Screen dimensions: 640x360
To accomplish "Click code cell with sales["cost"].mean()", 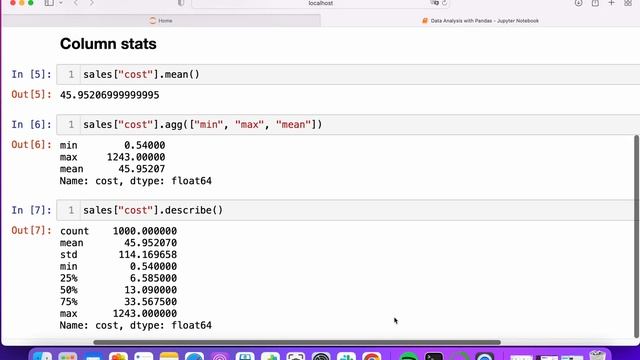I will tap(348, 74).
